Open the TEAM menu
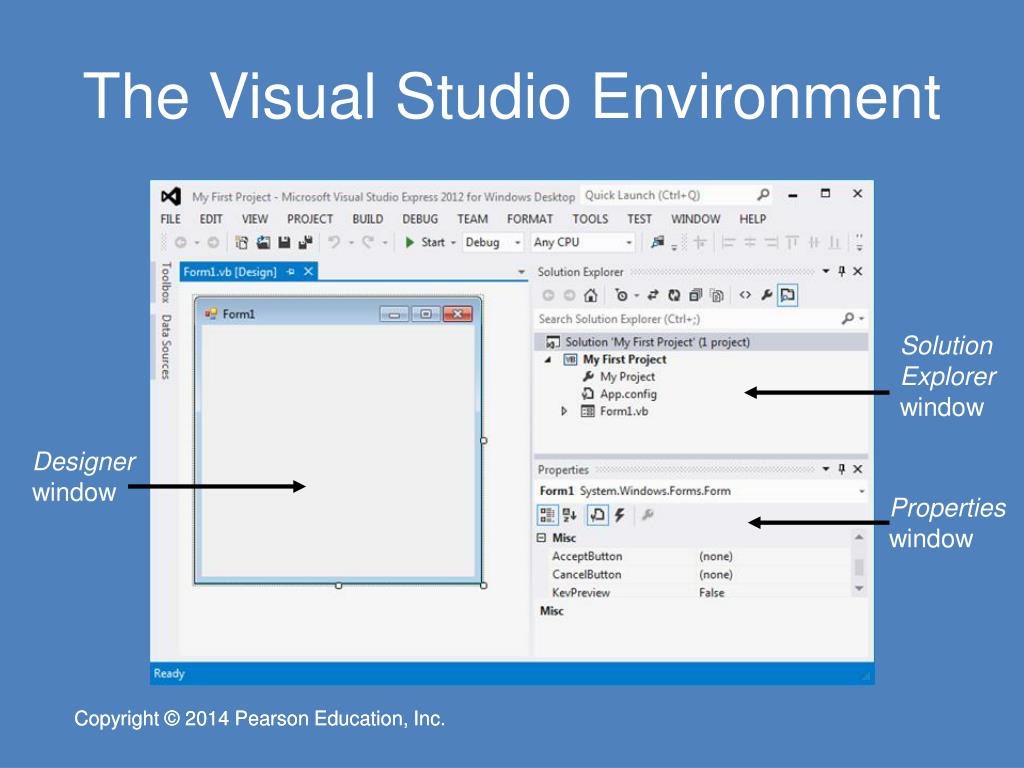The height and width of the screenshot is (768, 1024). 472,219
